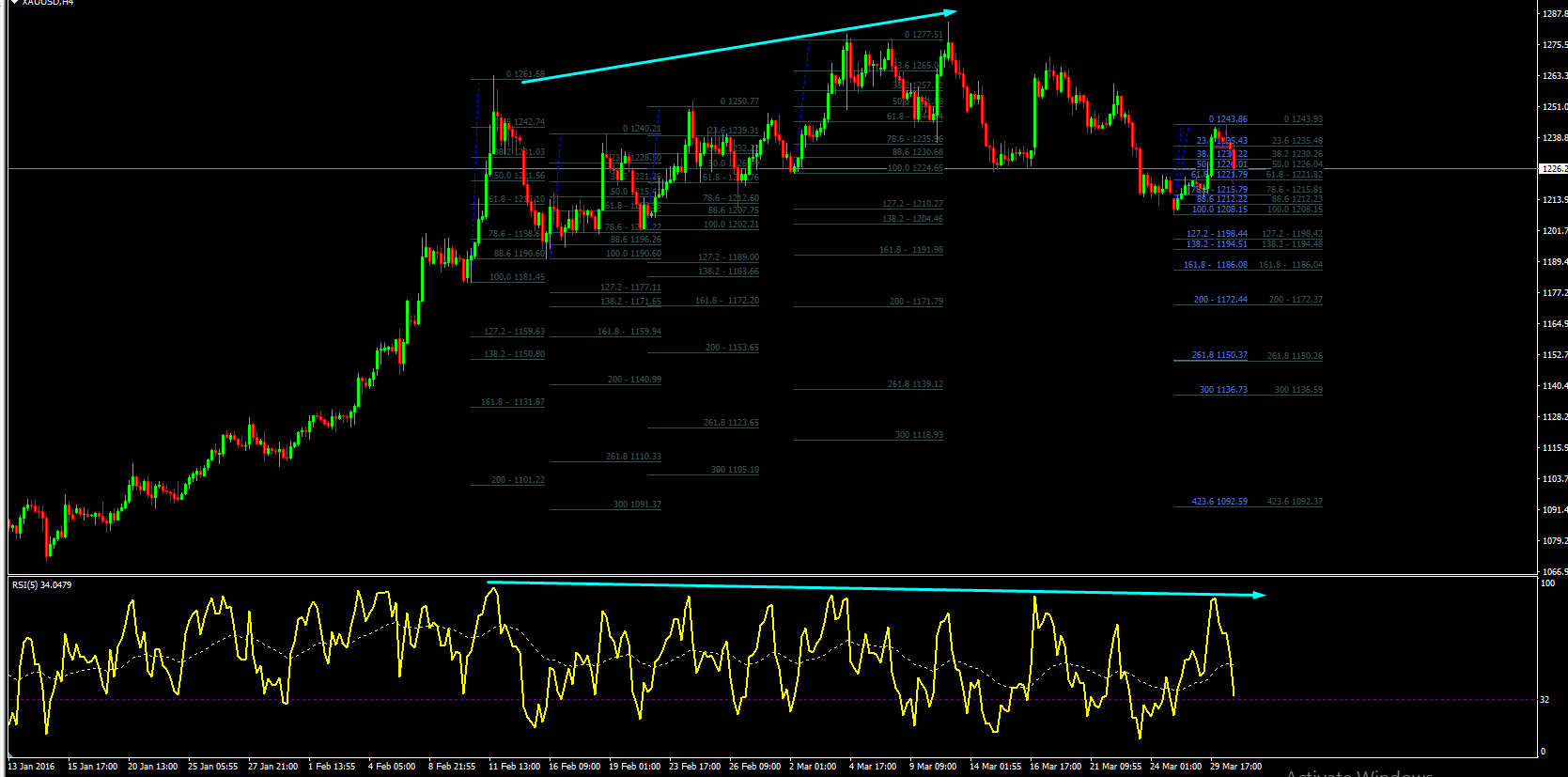
Task: Click the gray 23.6 1235.48 label
Action: coord(1296,141)
